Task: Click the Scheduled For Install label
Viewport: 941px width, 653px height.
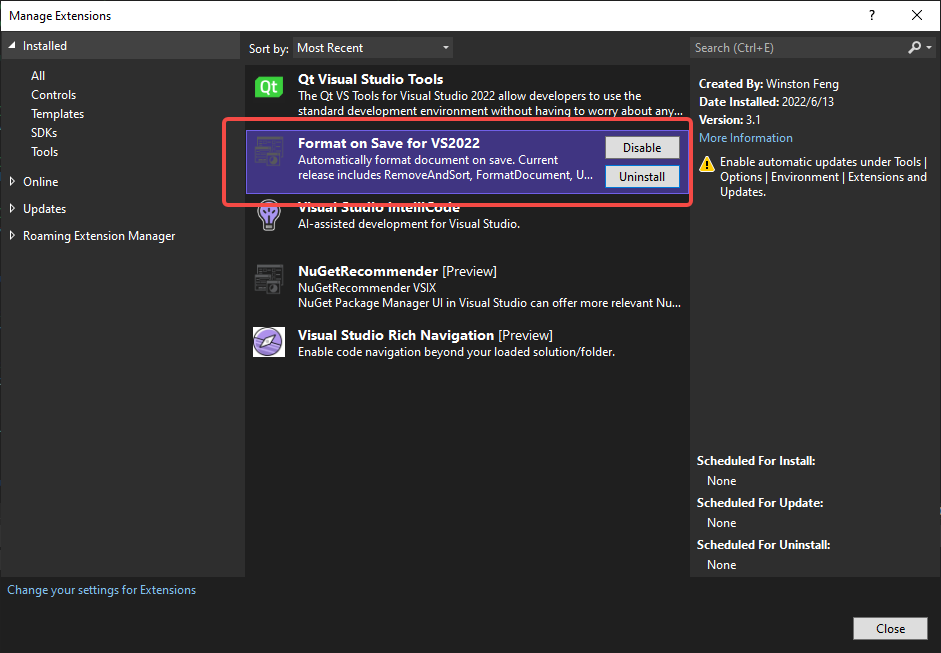Action: (756, 461)
